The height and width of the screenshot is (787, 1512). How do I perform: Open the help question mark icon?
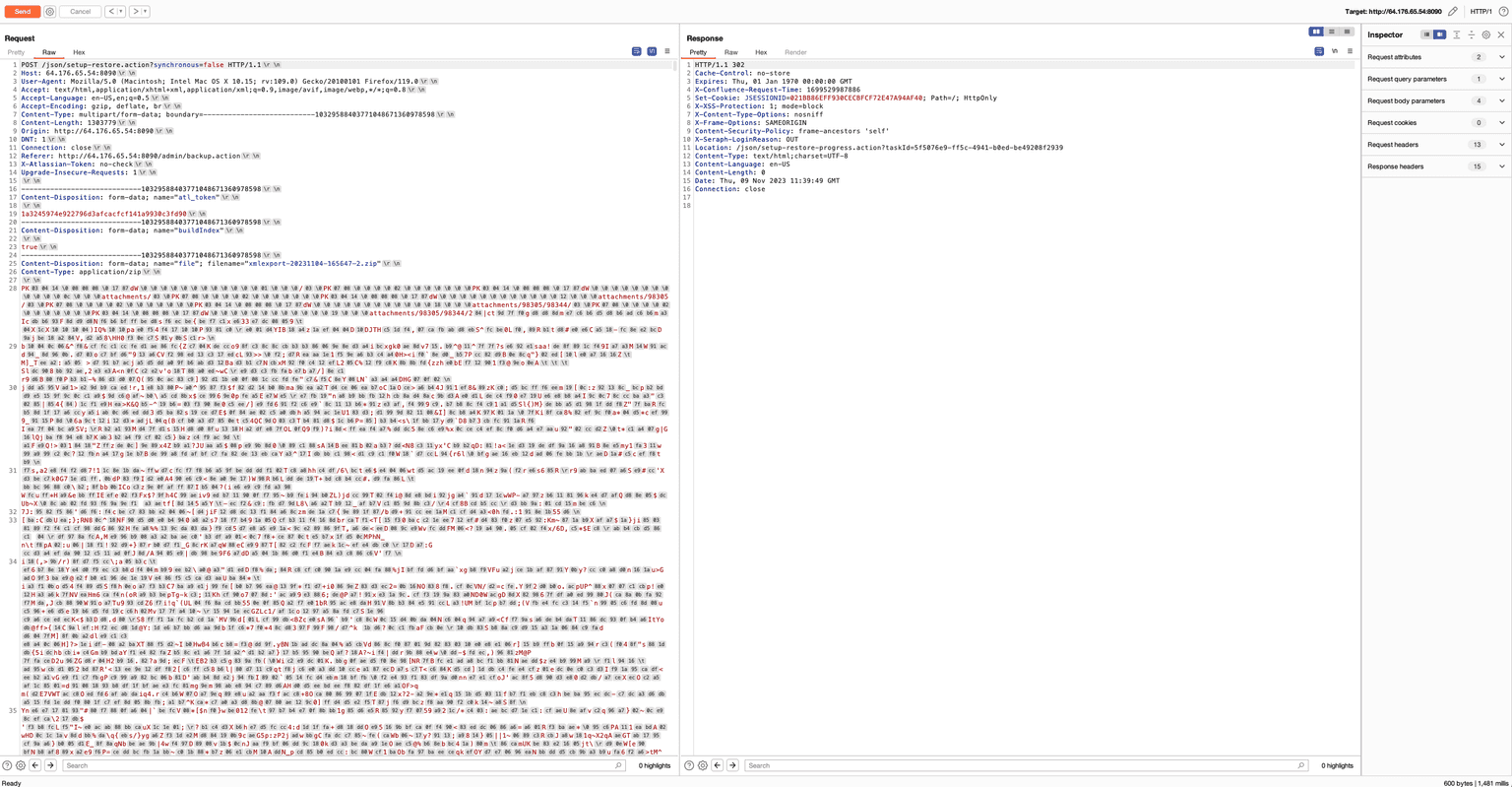(x=1502, y=12)
